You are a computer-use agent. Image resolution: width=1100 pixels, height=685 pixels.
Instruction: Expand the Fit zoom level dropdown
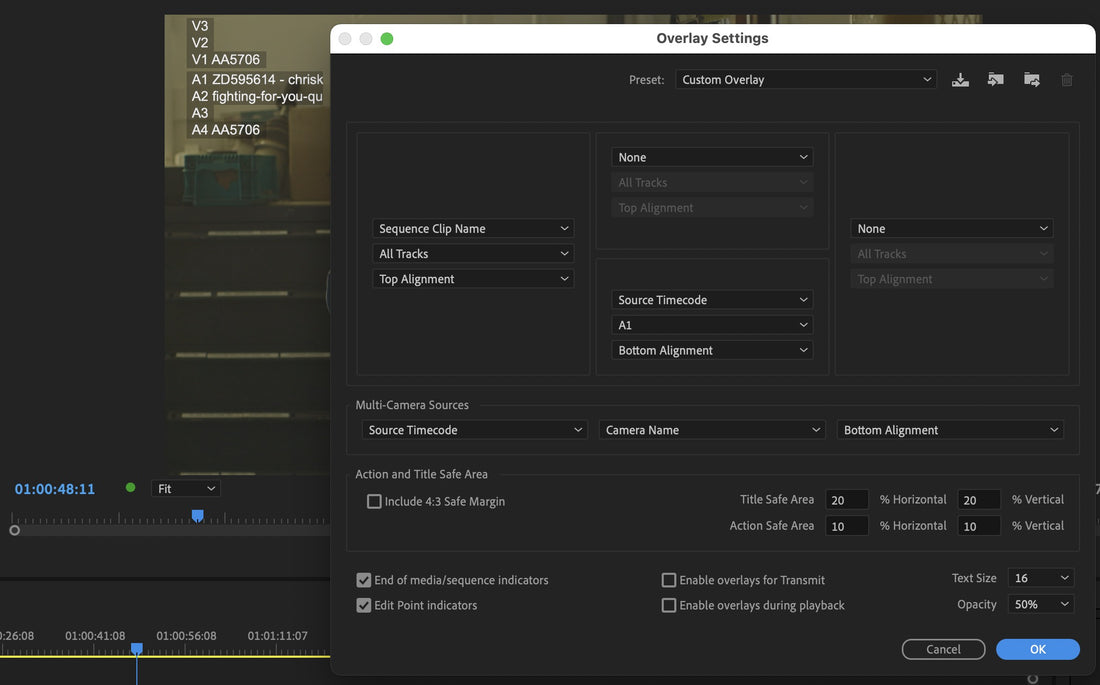coord(185,487)
